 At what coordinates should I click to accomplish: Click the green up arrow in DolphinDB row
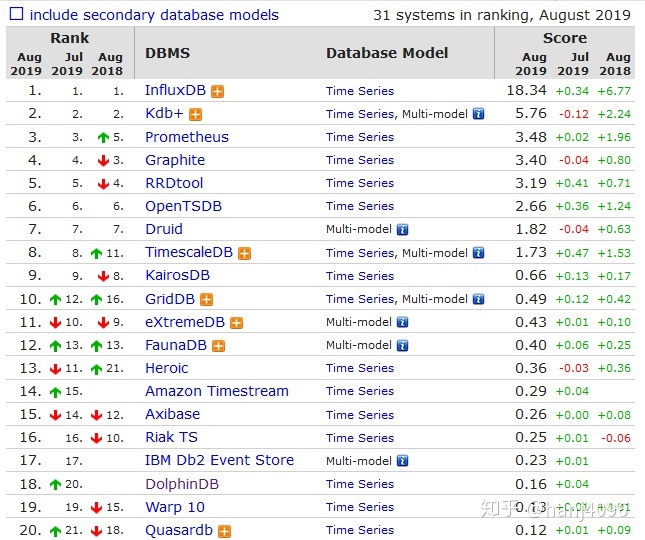click(x=55, y=484)
